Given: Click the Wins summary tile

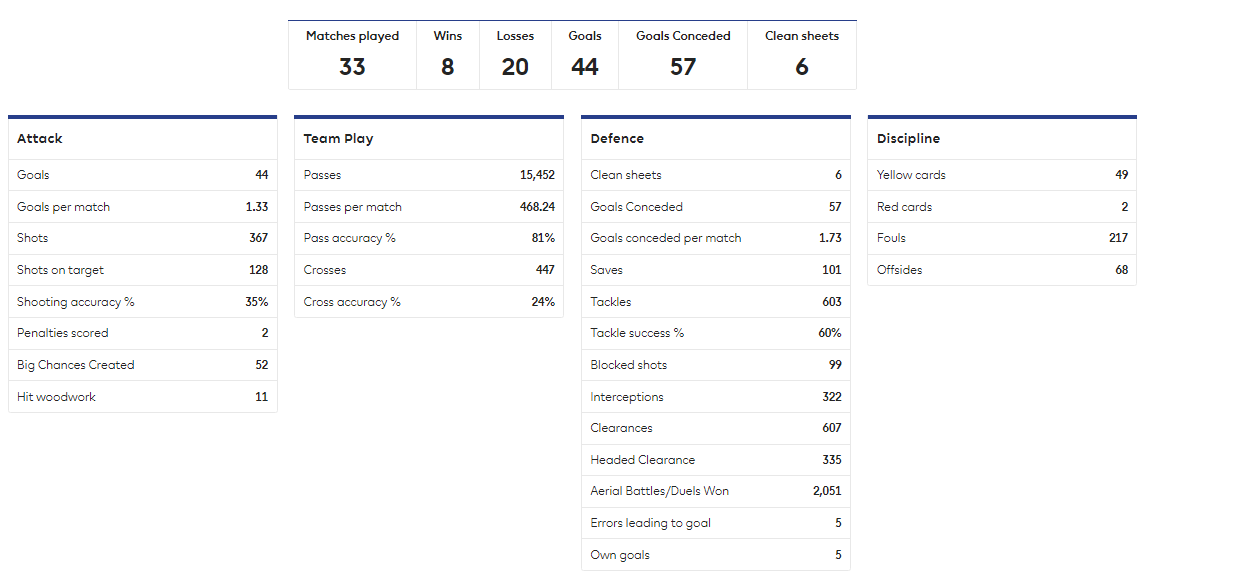Looking at the screenshot, I should [448, 55].
